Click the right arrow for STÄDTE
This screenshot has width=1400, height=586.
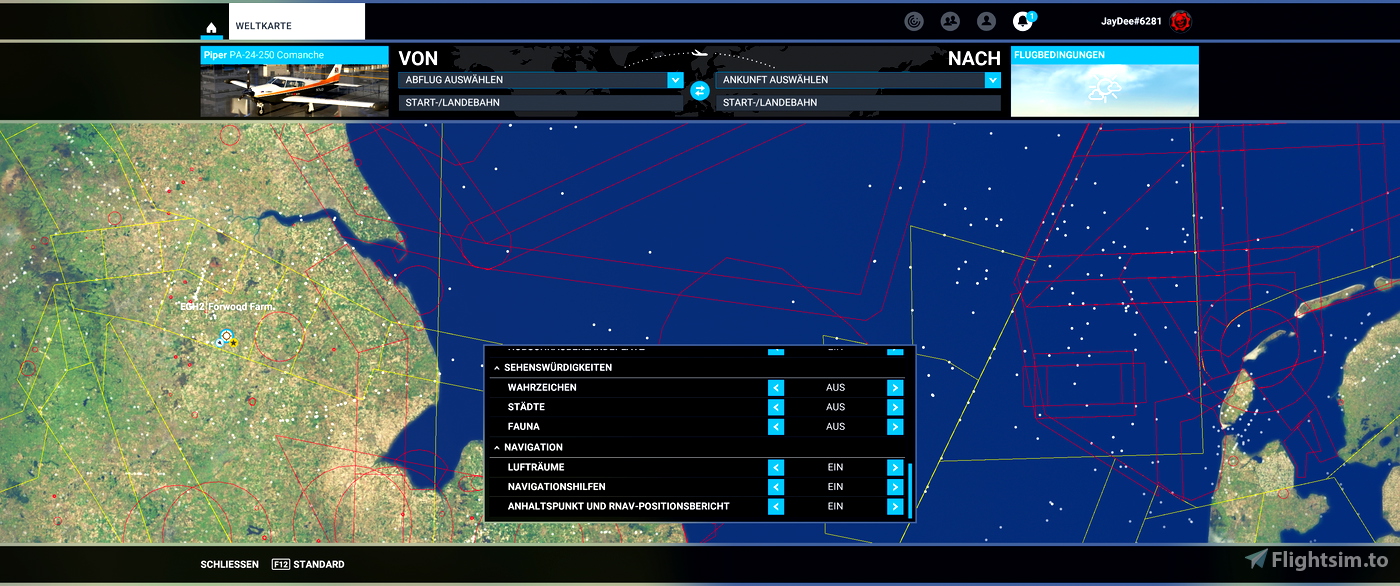coord(895,407)
